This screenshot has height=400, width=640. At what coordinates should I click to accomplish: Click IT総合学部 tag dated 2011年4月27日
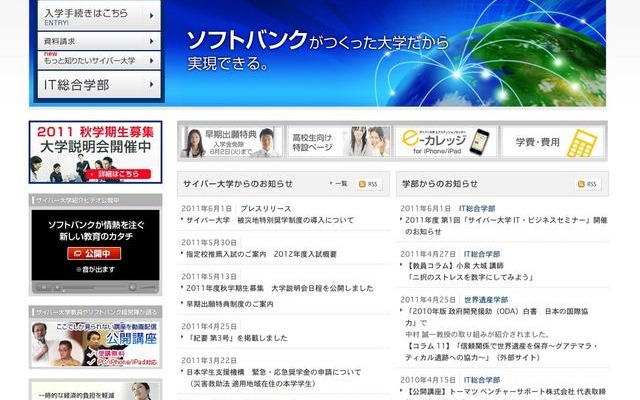482,254
